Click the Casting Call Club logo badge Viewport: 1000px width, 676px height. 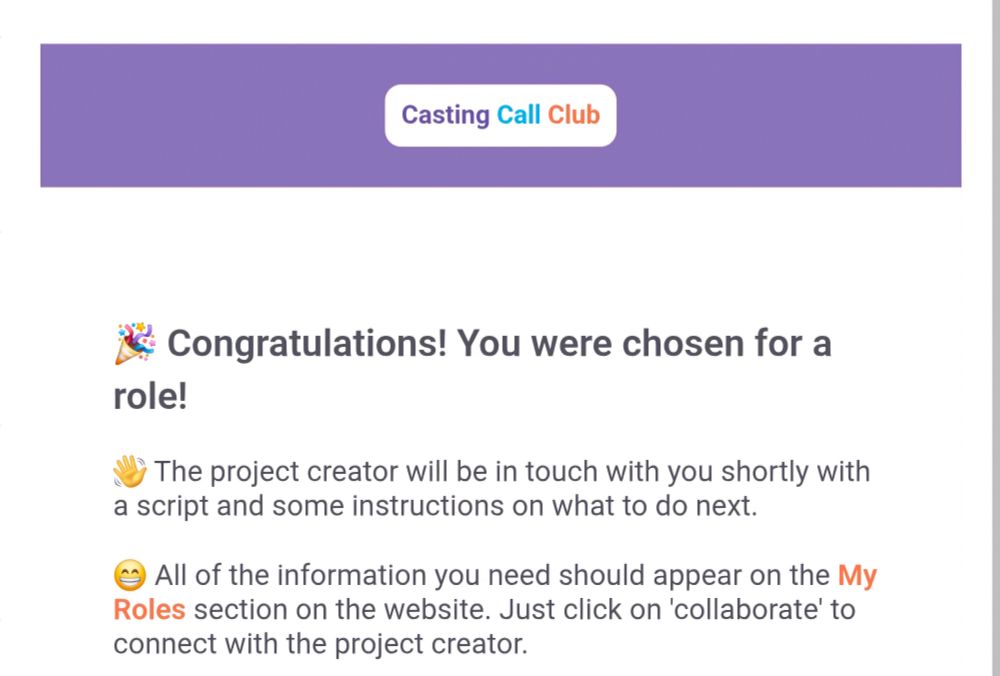pyautogui.click(x=500, y=115)
